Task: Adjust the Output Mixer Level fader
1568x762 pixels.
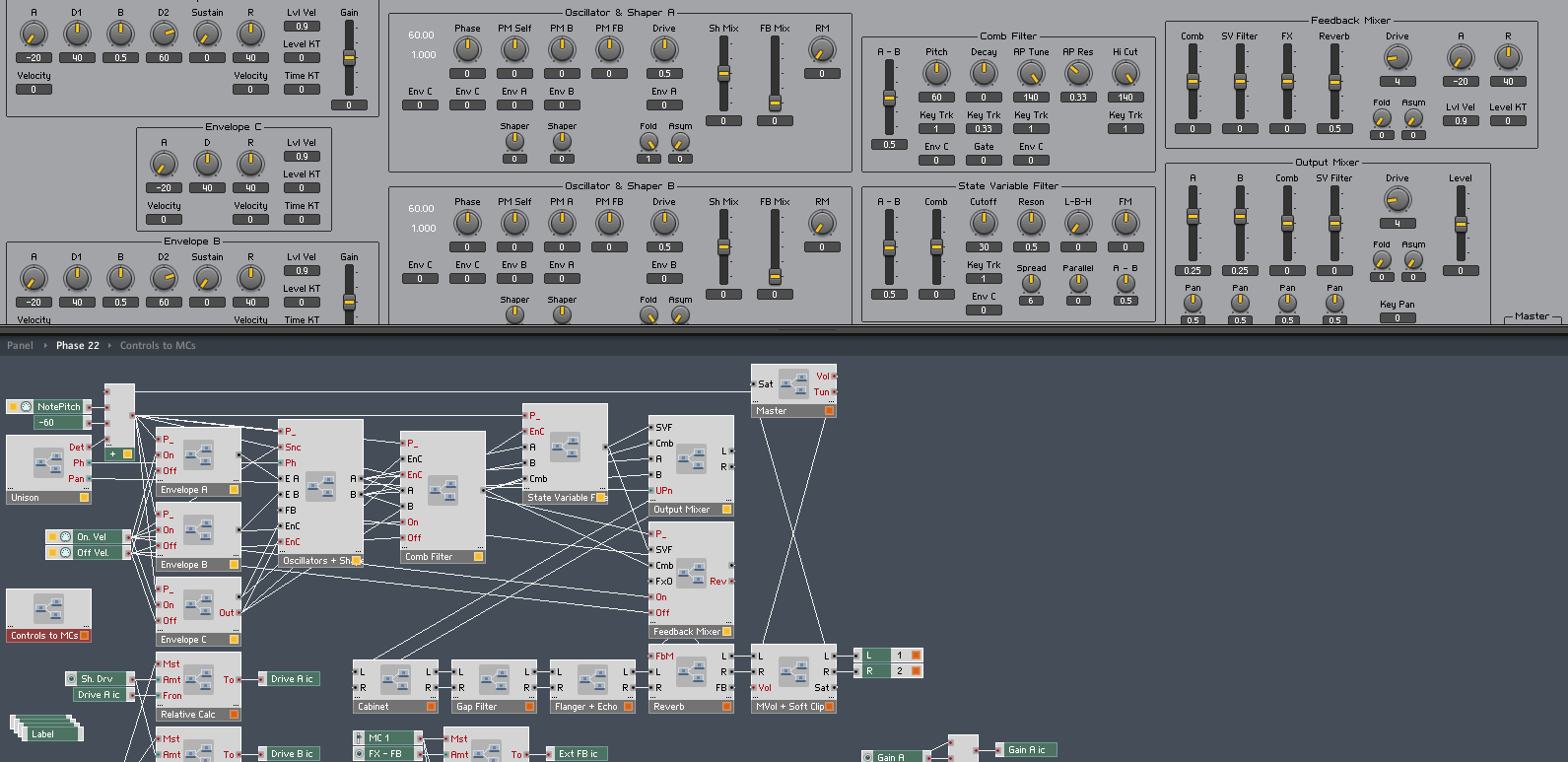Action: tap(1460, 225)
